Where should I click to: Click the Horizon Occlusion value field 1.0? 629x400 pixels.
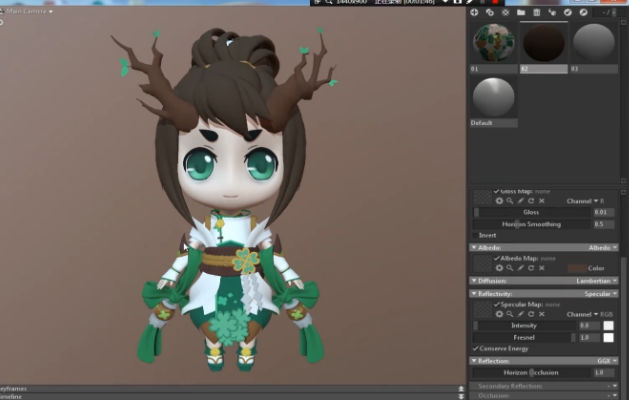click(x=604, y=372)
